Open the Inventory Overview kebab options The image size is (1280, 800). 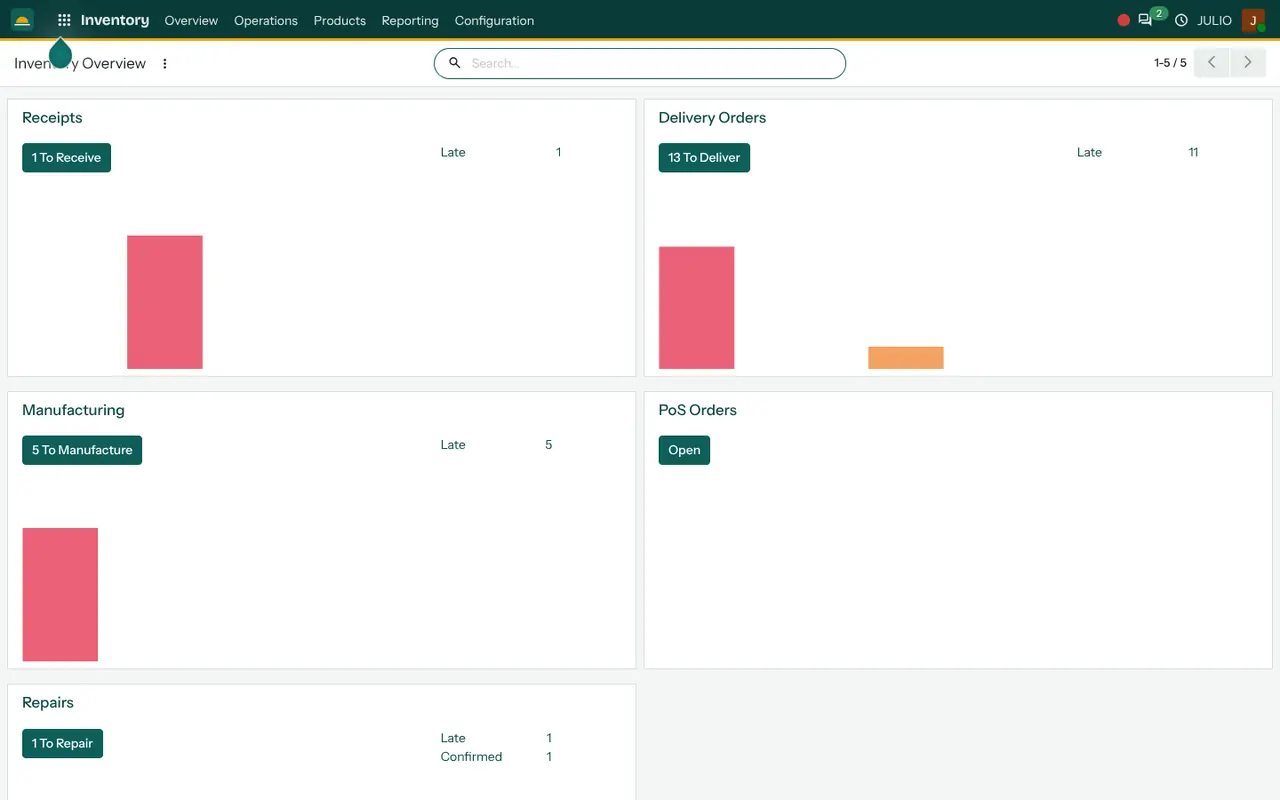(x=165, y=63)
